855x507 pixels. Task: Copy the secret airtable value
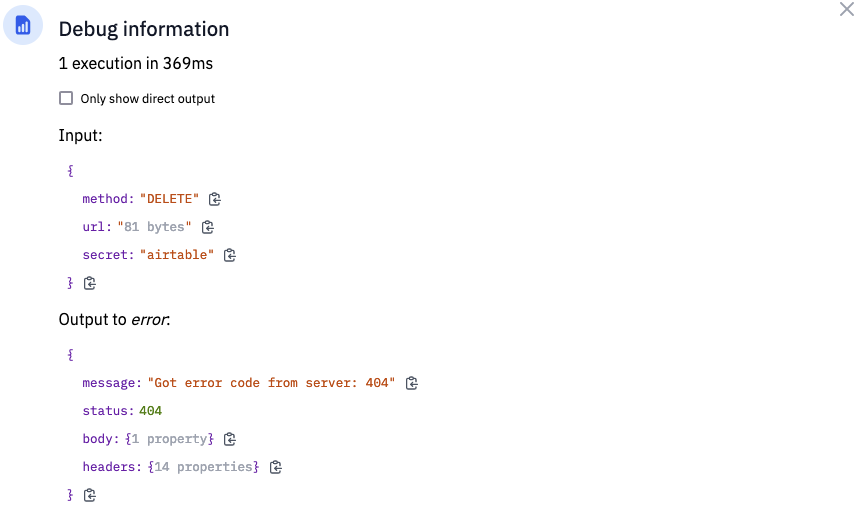click(230, 255)
